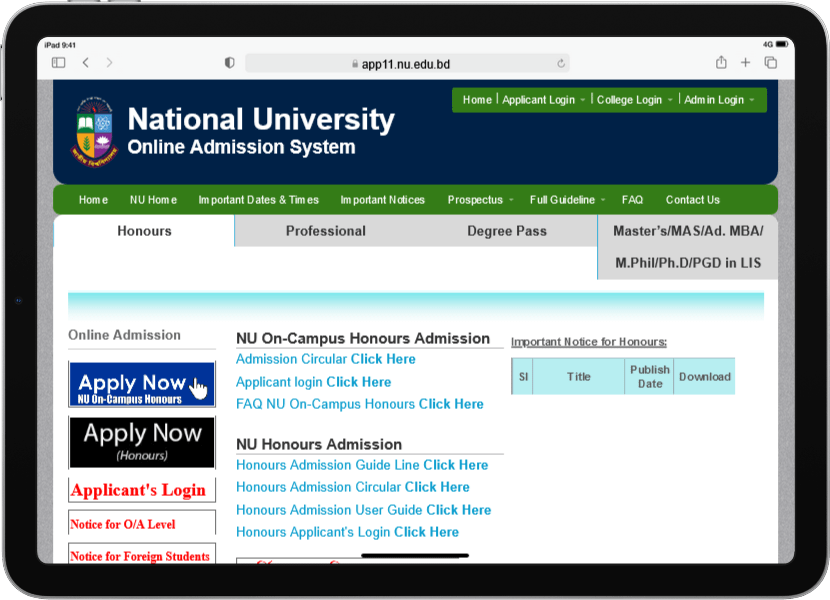Click Important Notice for Honours heading

pos(589,342)
